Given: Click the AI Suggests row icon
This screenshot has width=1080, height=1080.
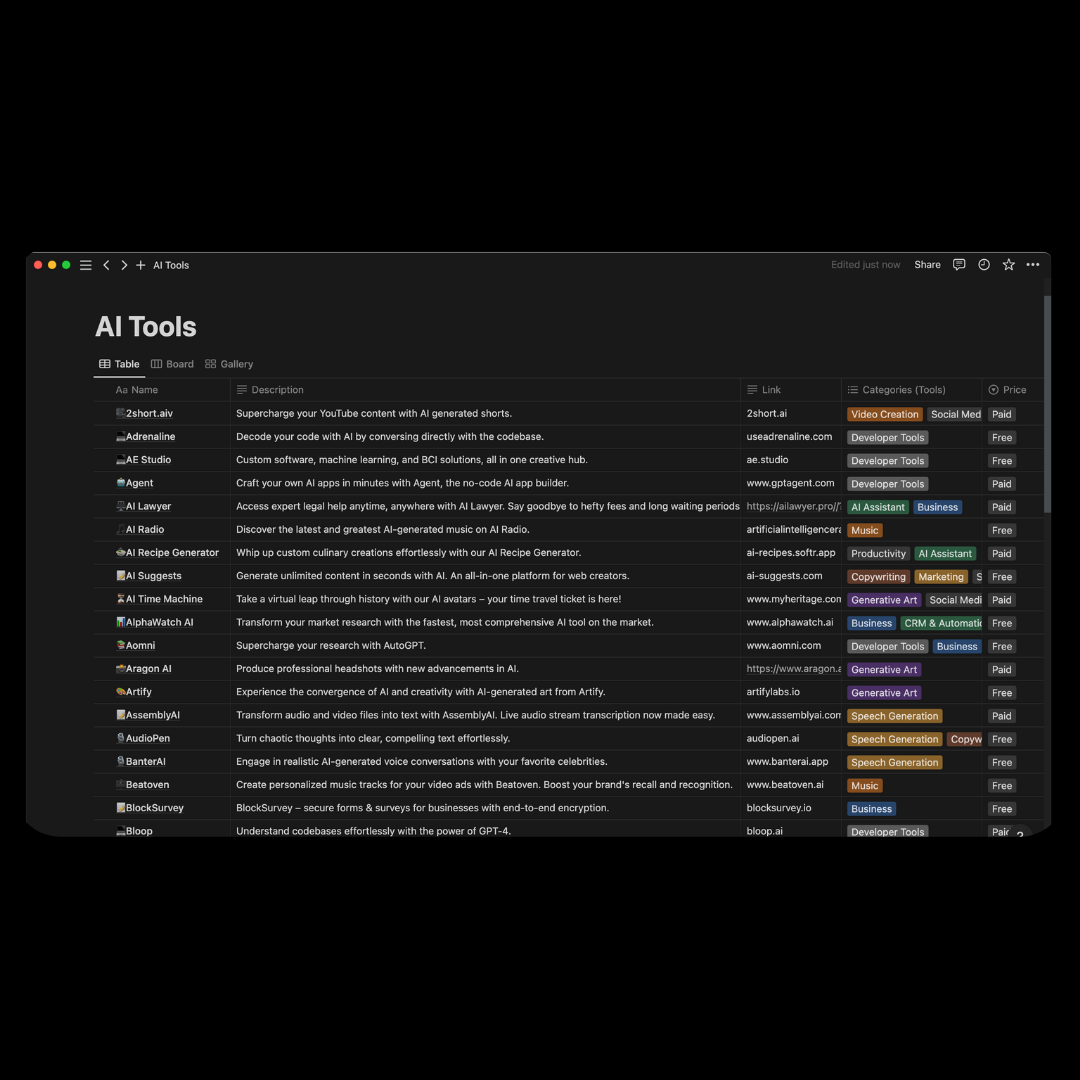Looking at the screenshot, I should click(x=121, y=576).
